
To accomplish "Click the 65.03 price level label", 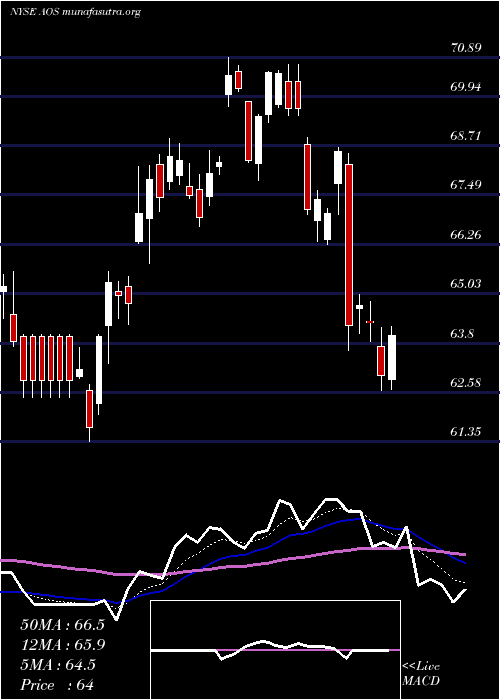I will pos(466,283).
